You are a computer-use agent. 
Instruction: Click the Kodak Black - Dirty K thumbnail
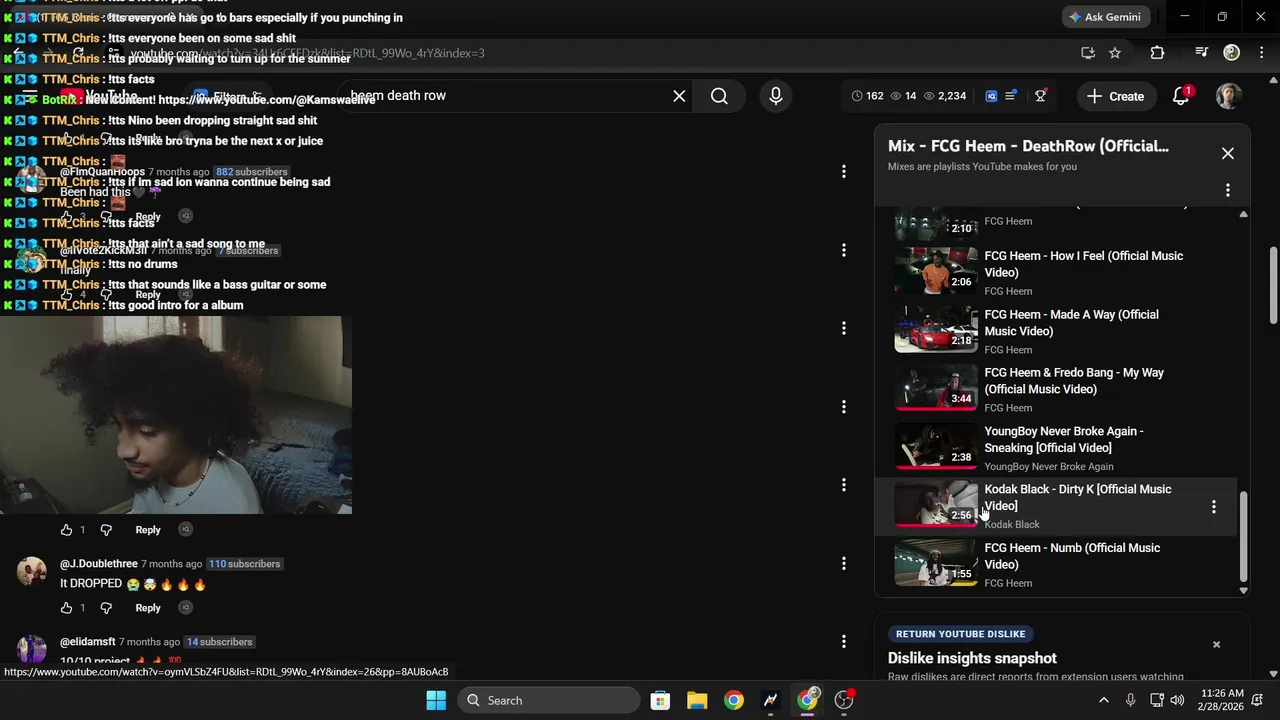click(x=936, y=504)
